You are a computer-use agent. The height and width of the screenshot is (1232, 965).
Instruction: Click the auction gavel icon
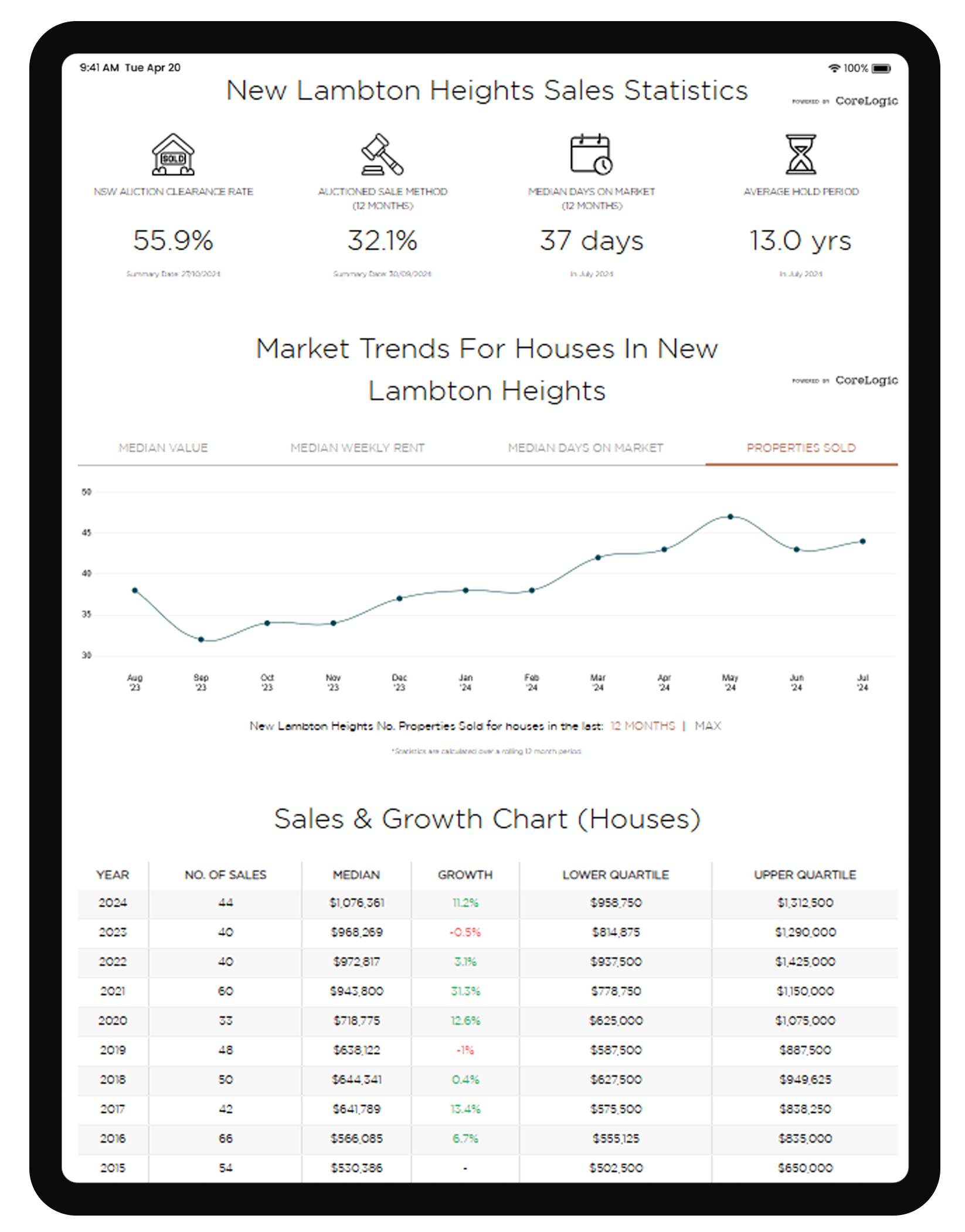382,155
